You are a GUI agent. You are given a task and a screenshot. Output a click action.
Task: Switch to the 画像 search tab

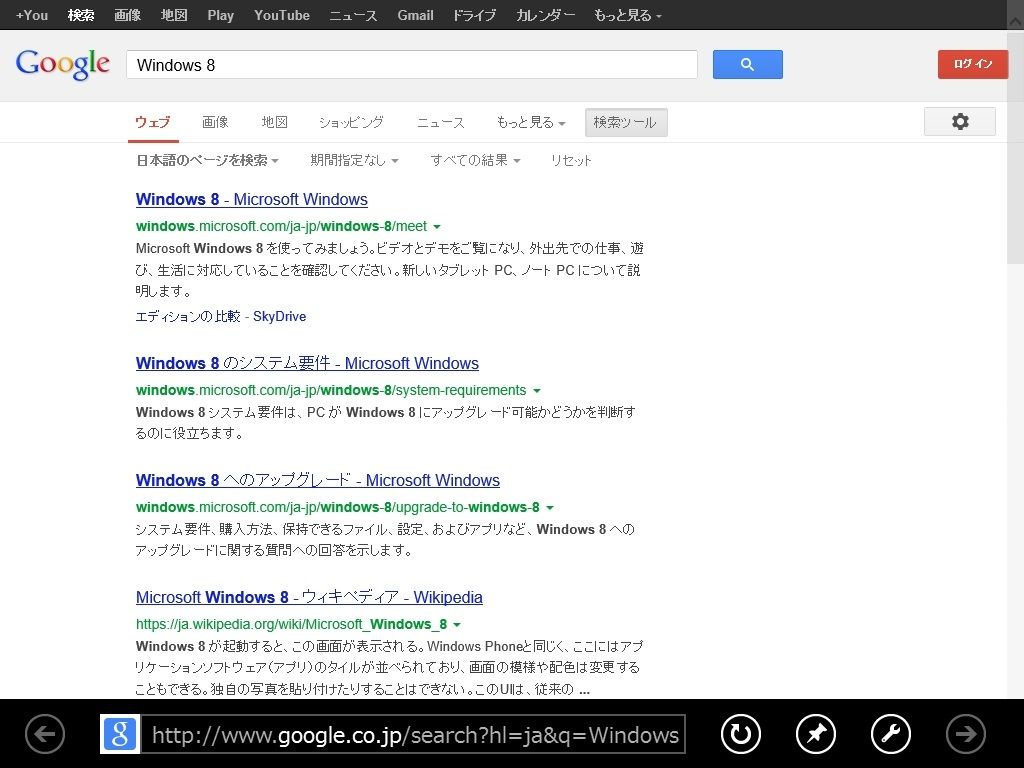click(215, 122)
